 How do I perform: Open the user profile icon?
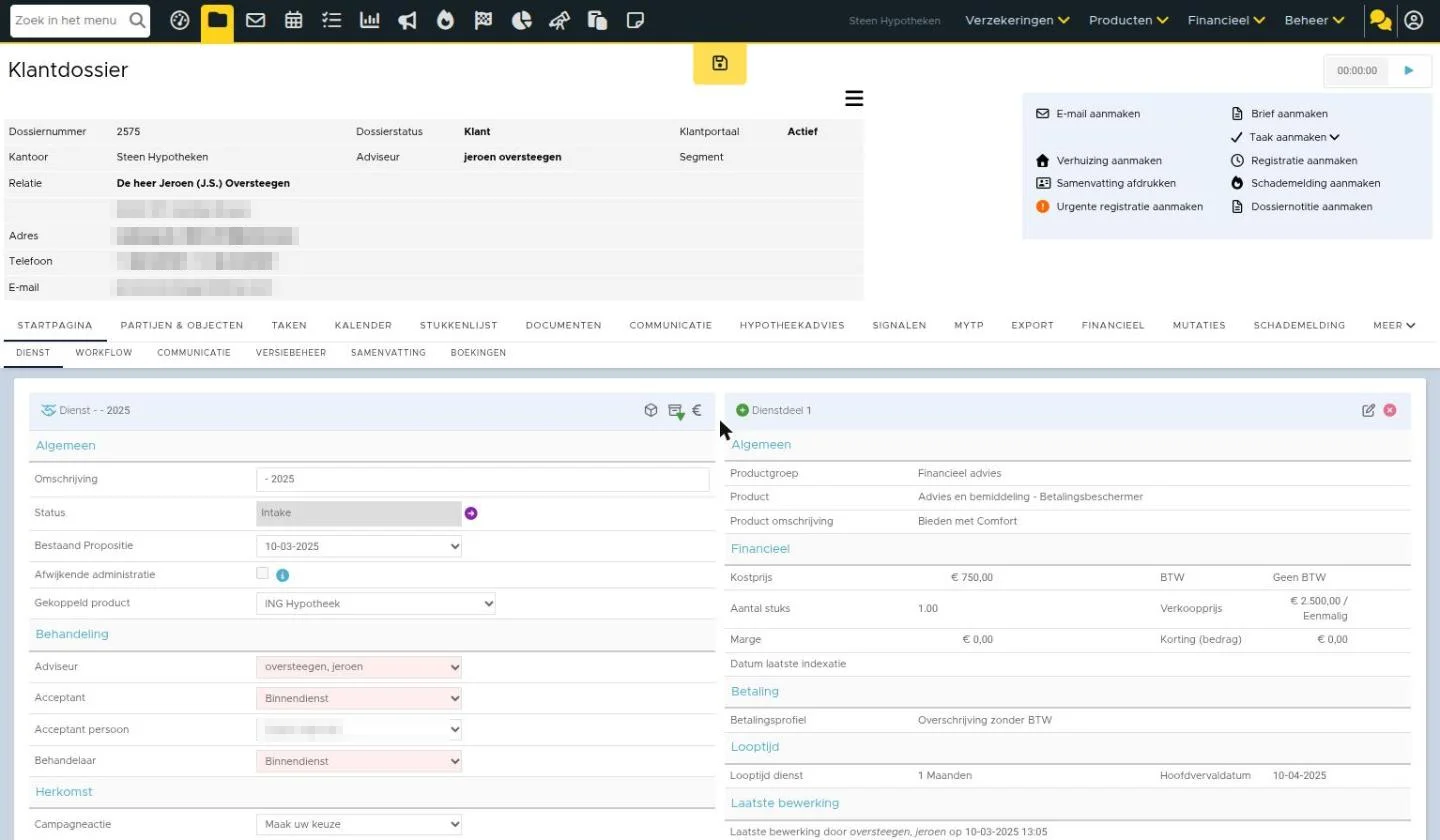pyautogui.click(x=1413, y=20)
